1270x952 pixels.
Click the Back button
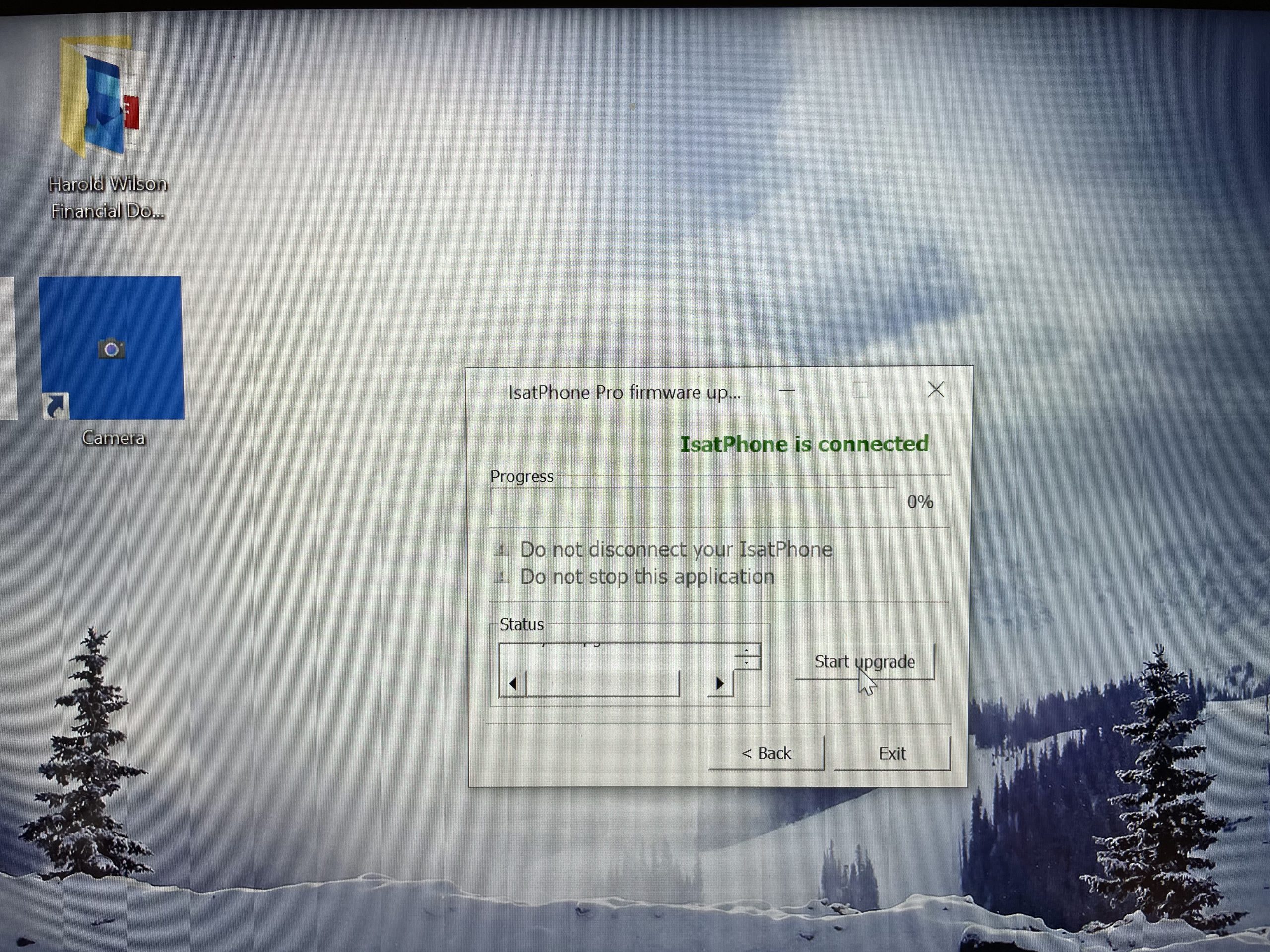coord(766,753)
